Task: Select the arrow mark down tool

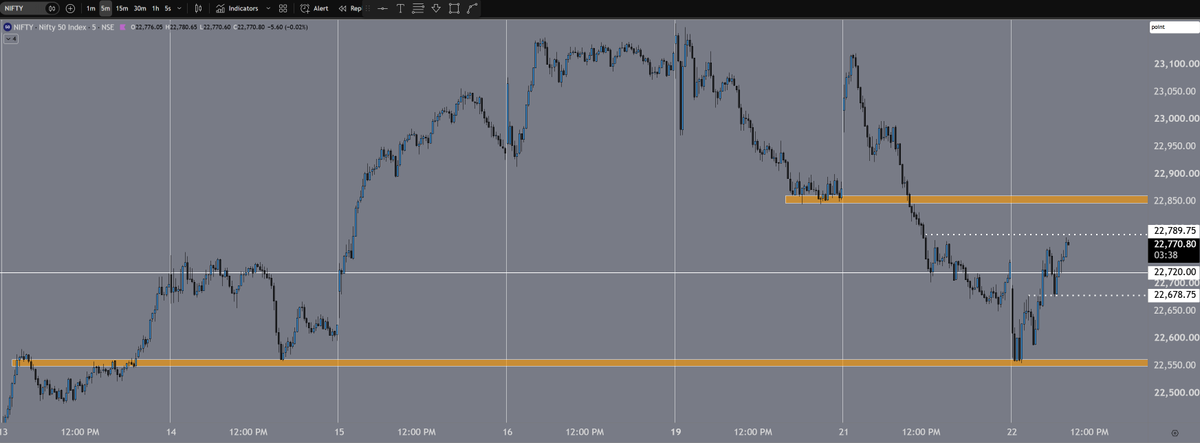Action: point(436,8)
